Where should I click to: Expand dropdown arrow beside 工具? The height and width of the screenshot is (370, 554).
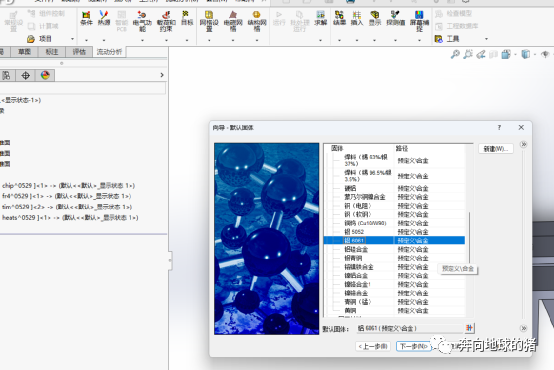pyautogui.click(x=487, y=39)
